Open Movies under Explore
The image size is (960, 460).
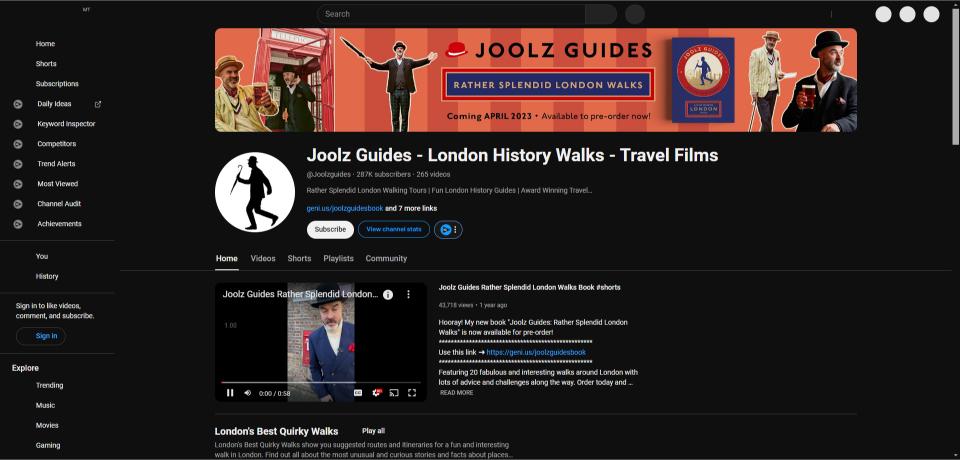(x=47, y=426)
